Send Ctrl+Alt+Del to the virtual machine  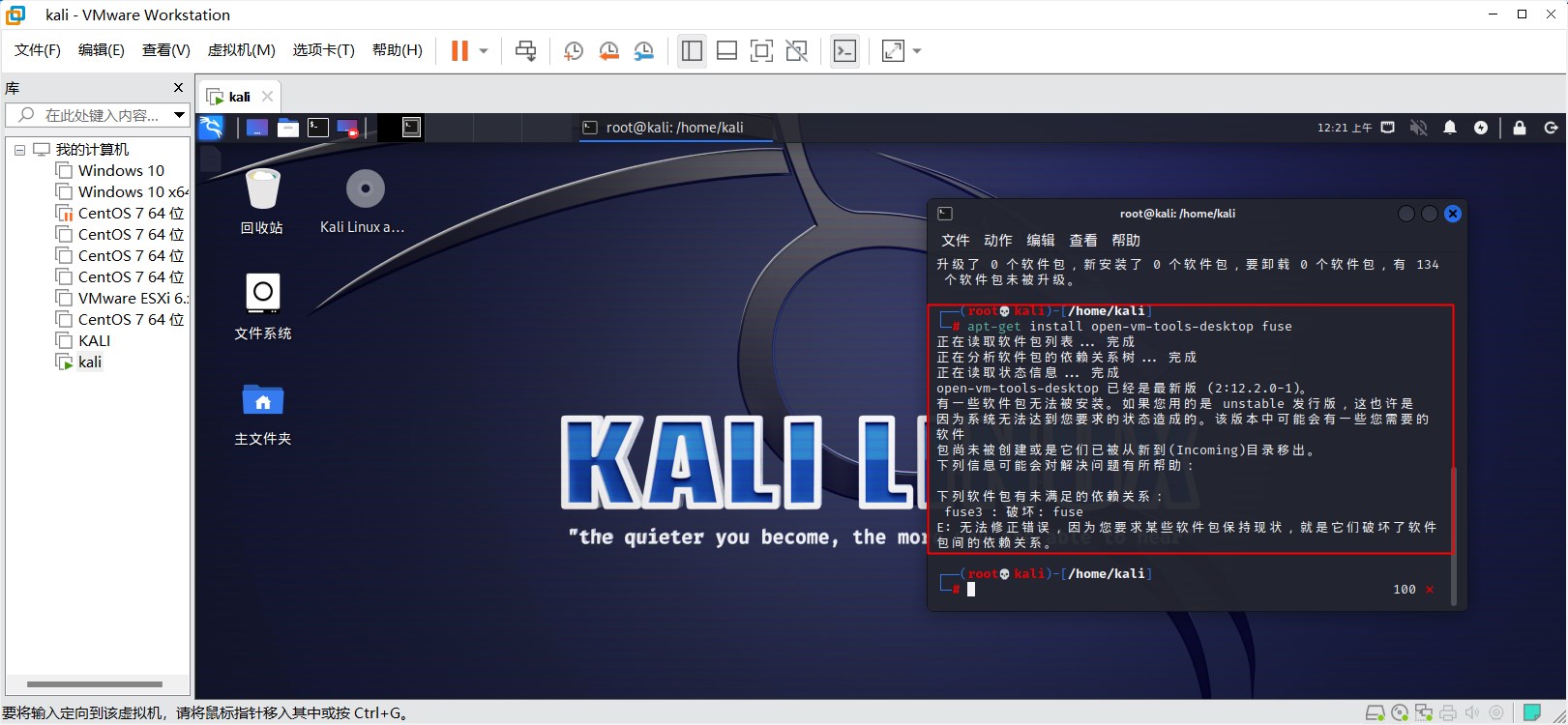[525, 50]
